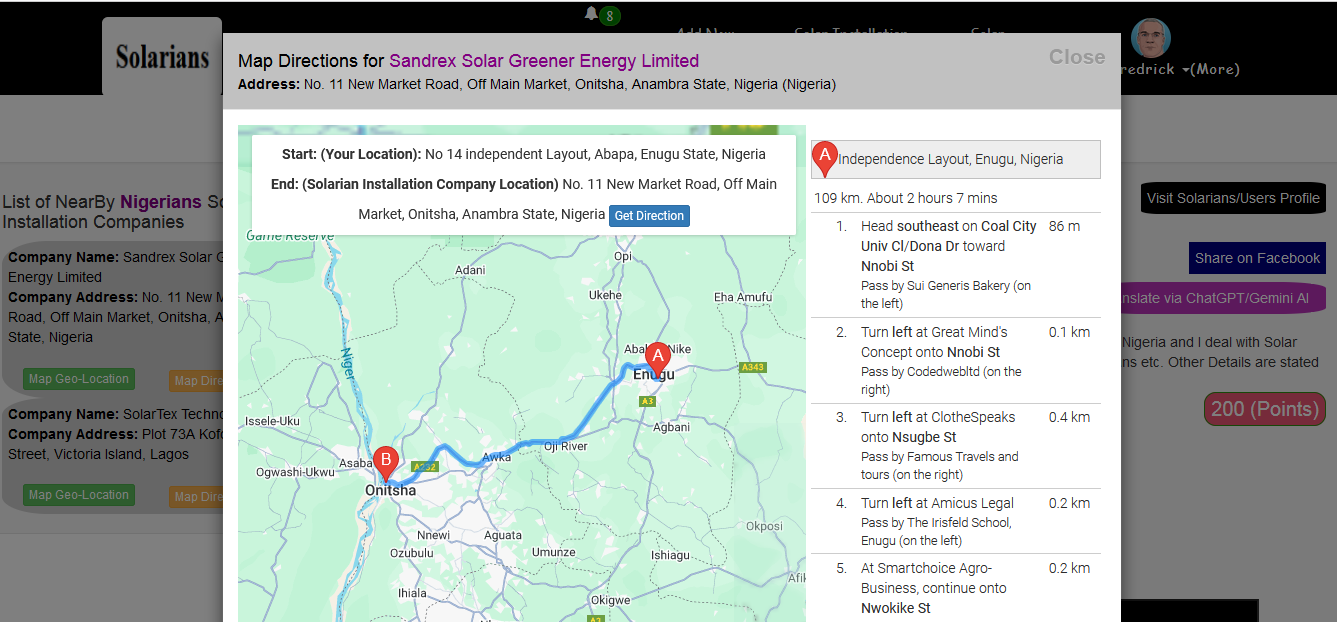1337x622 pixels.
Task: Click Map Directions button for Sandrex Solar
Action: click(x=196, y=380)
